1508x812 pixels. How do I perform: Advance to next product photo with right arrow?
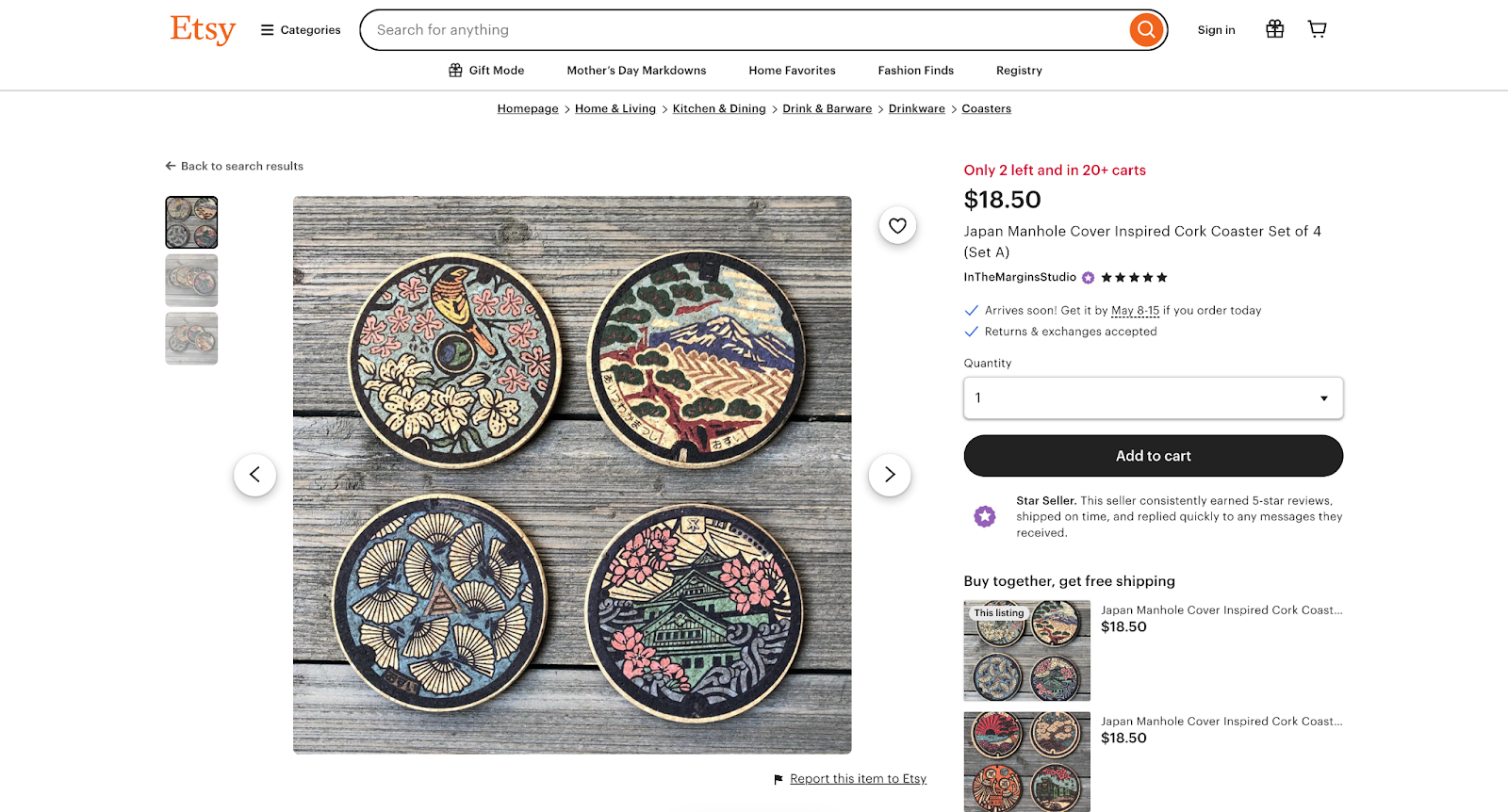pyautogui.click(x=889, y=475)
